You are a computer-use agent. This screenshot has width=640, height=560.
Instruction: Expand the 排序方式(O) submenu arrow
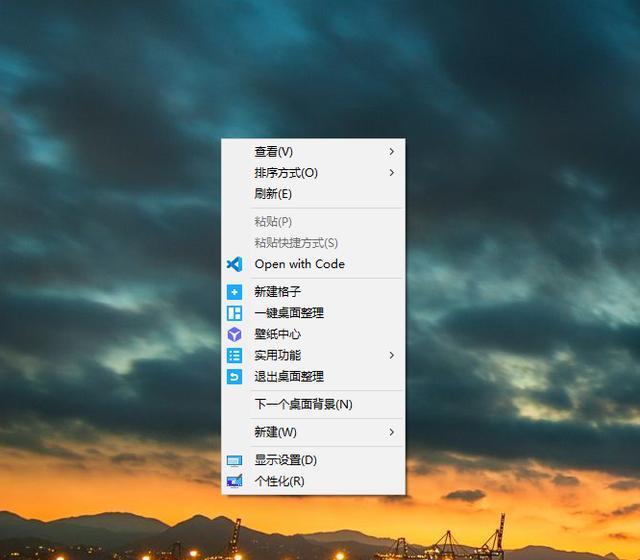click(x=391, y=173)
